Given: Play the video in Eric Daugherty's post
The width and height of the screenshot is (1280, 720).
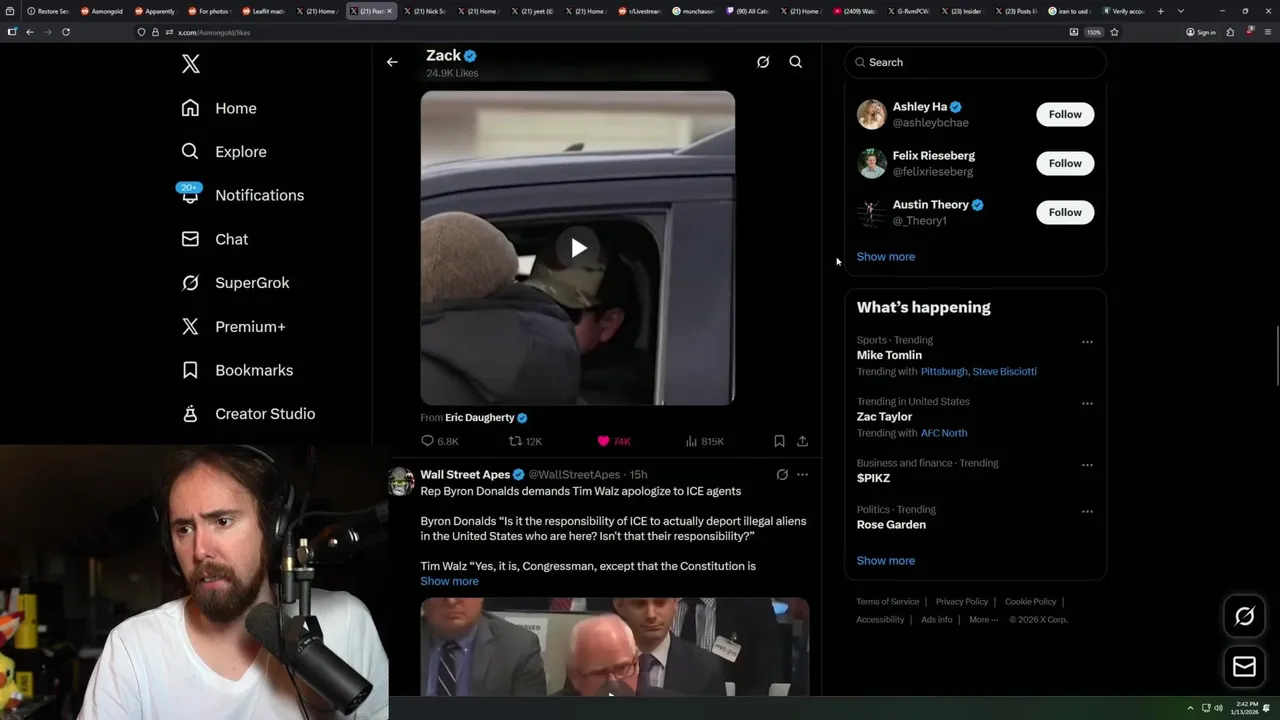Looking at the screenshot, I should pos(578,248).
